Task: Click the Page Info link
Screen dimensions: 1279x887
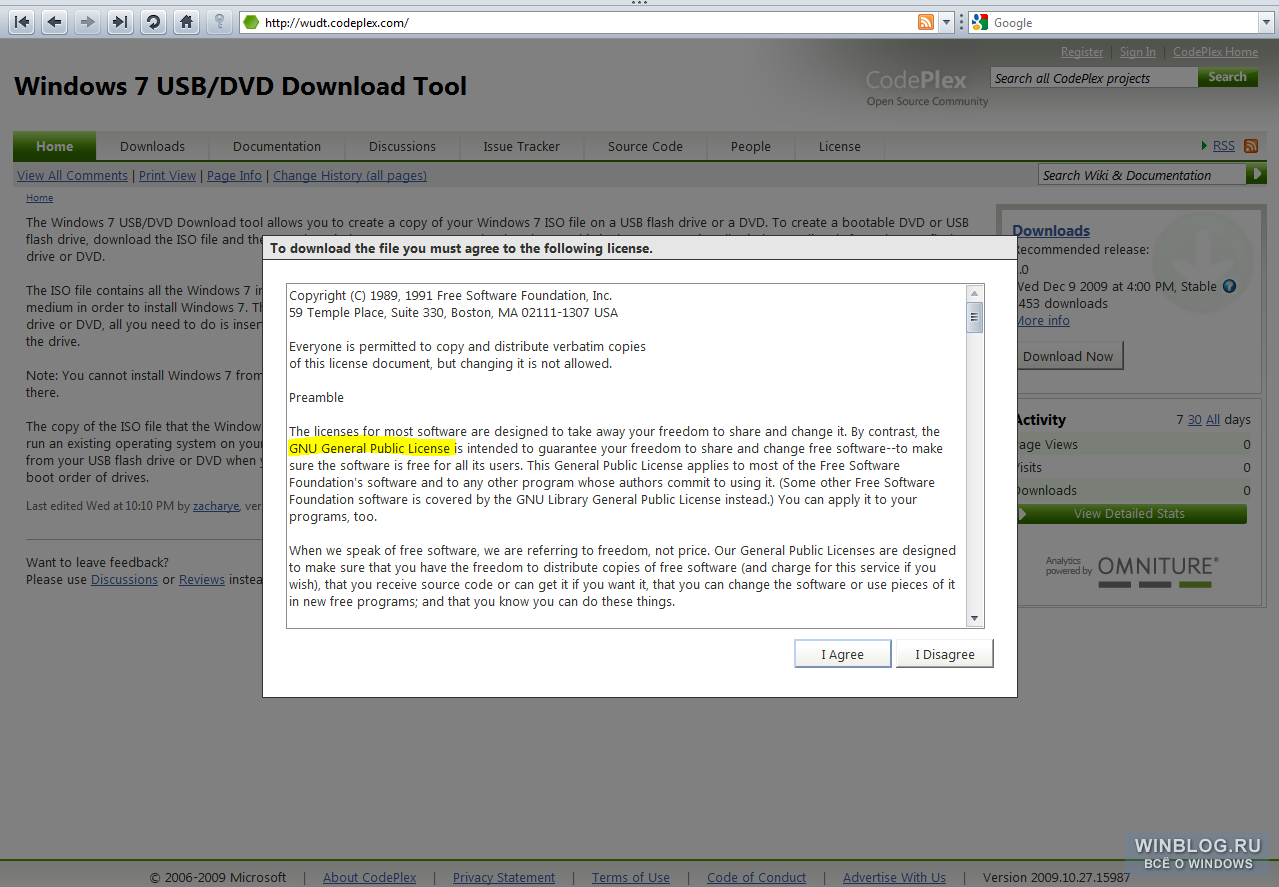Action: tap(234, 175)
